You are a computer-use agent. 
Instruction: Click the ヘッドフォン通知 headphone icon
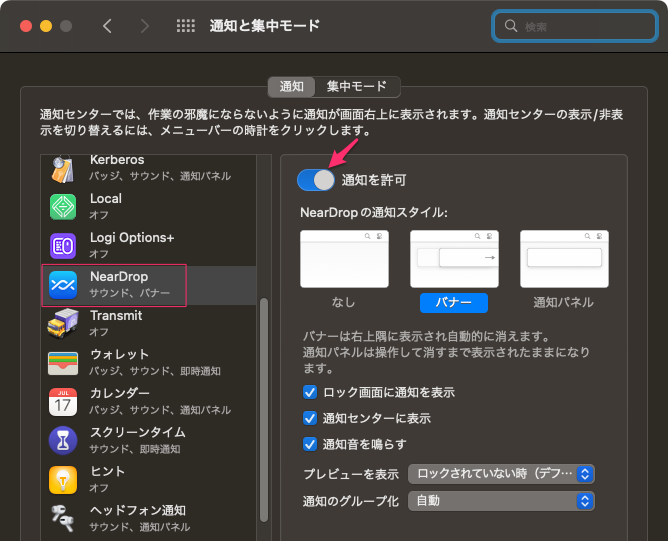63,518
